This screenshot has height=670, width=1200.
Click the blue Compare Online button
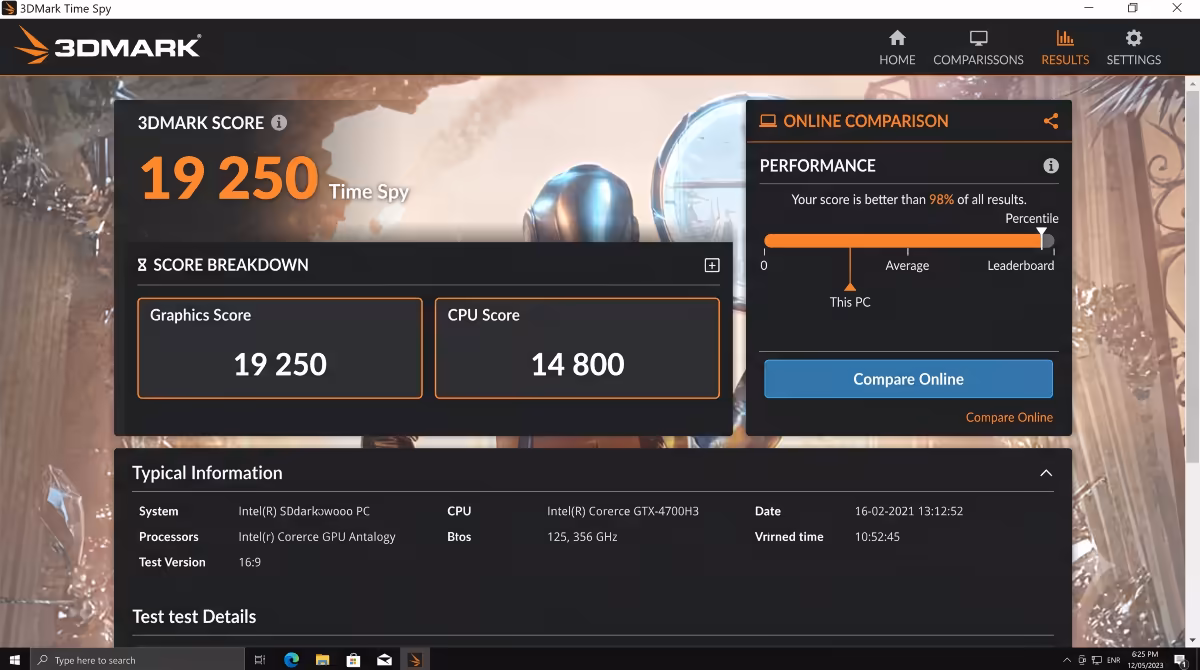click(x=908, y=379)
